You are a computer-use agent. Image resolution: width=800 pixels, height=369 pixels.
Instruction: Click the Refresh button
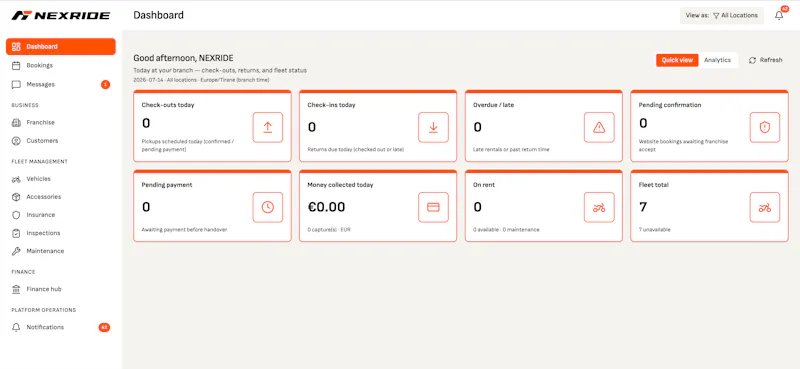765,60
